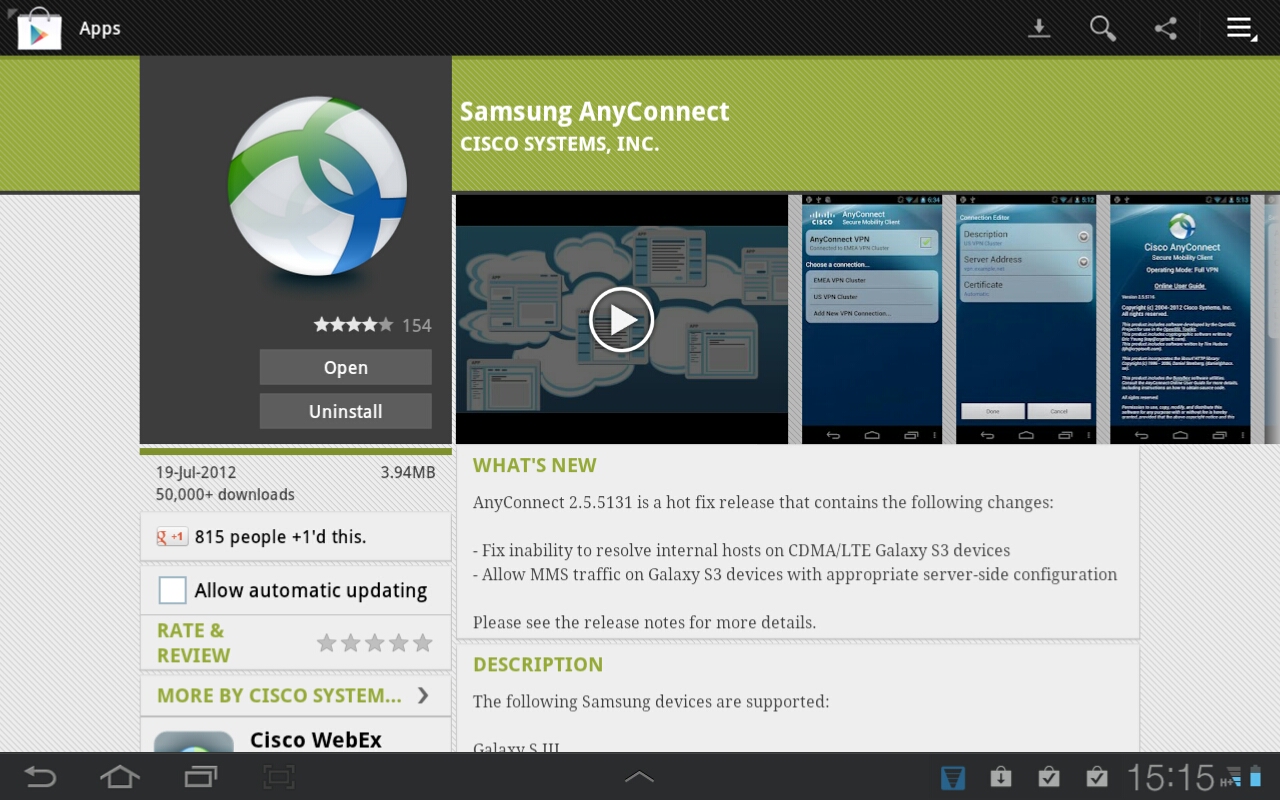Tap the CISCO SYSTEMS, INC. developer name
The height and width of the screenshot is (800, 1280).
pyautogui.click(x=559, y=144)
